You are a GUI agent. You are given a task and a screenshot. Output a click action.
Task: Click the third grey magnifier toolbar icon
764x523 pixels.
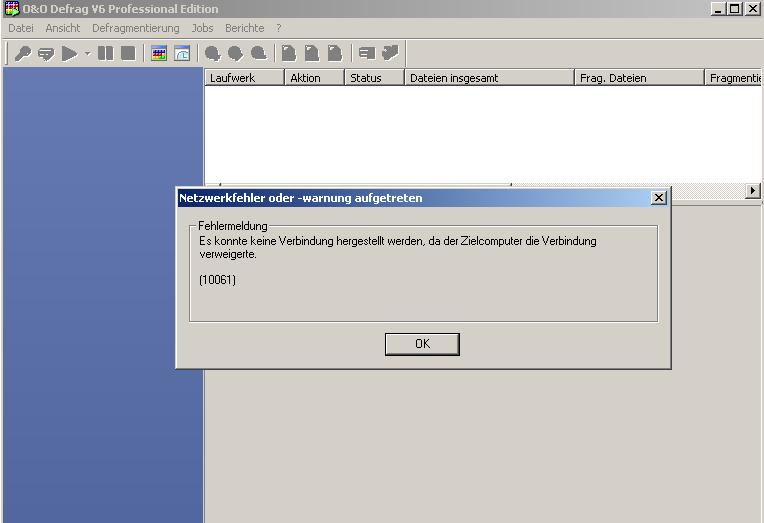(x=258, y=53)
